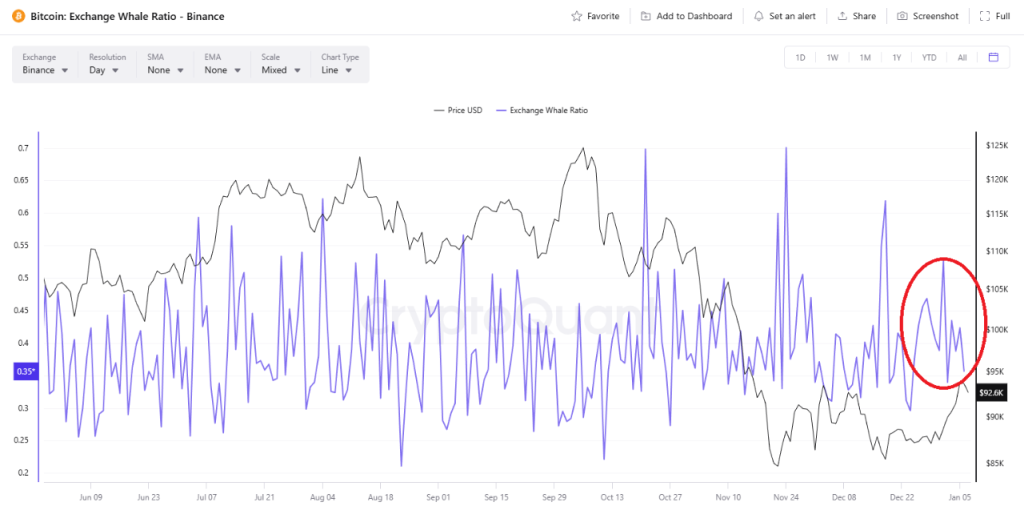
Task: Click the 0.35 whale ratio axis marker
Action: point(25,372)
